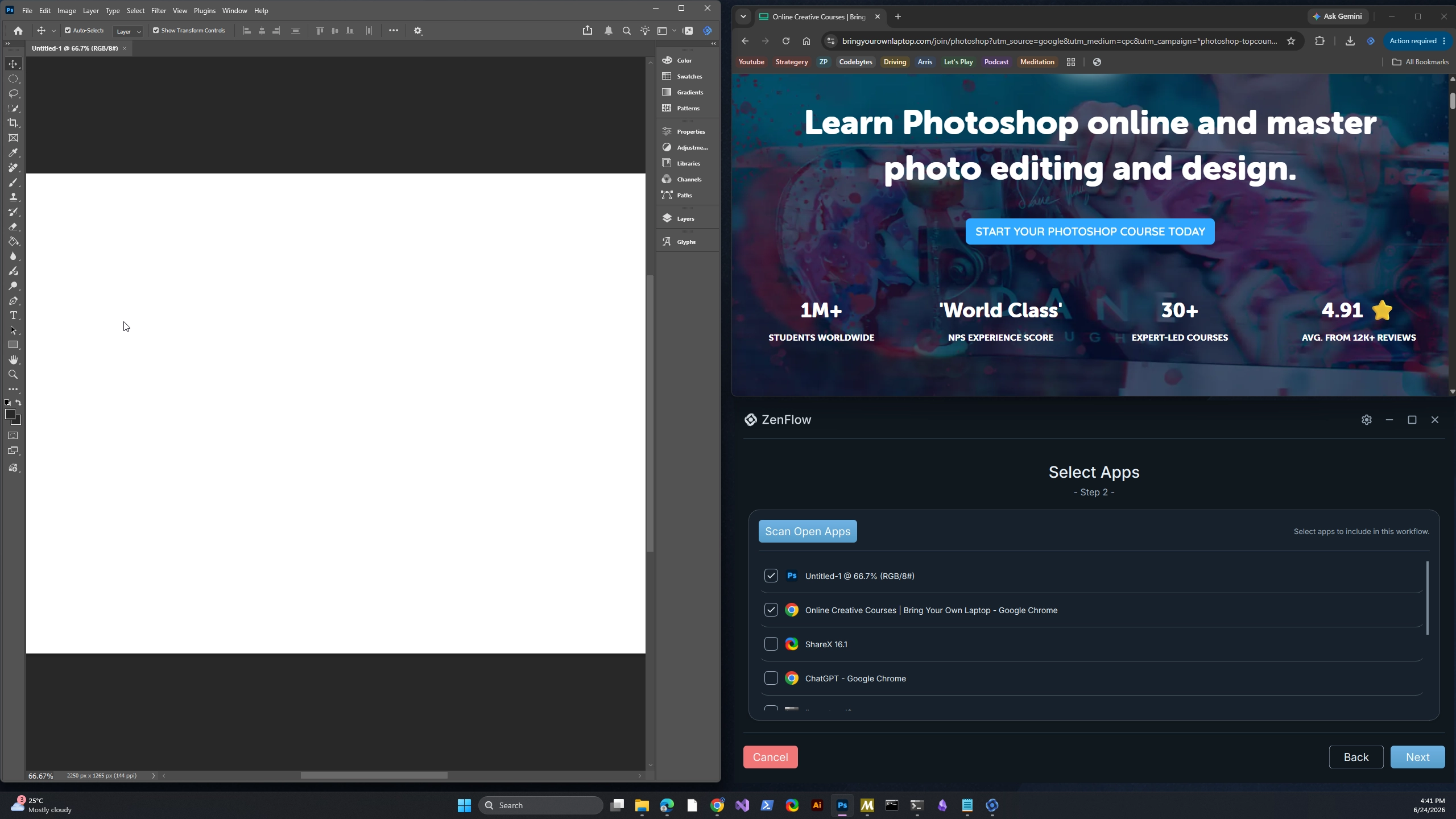Open the Filter menu
Image resolution: width=1456 pixels, height=819 pixels.
click(x=159, y=11)
